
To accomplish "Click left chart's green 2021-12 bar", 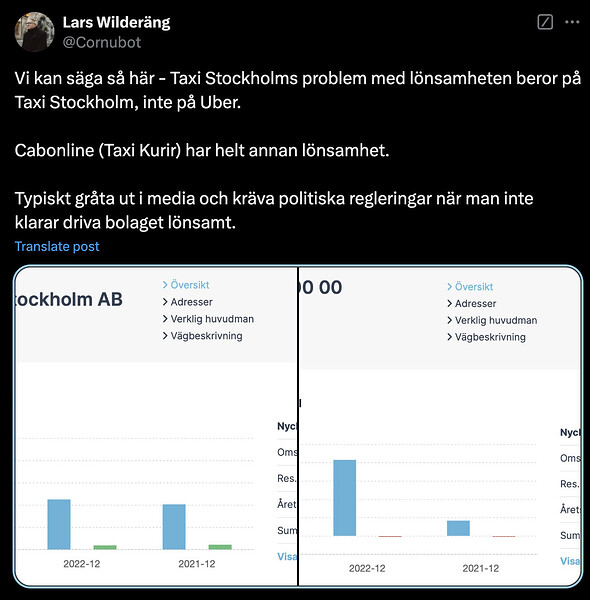I will tap(220, 547).
